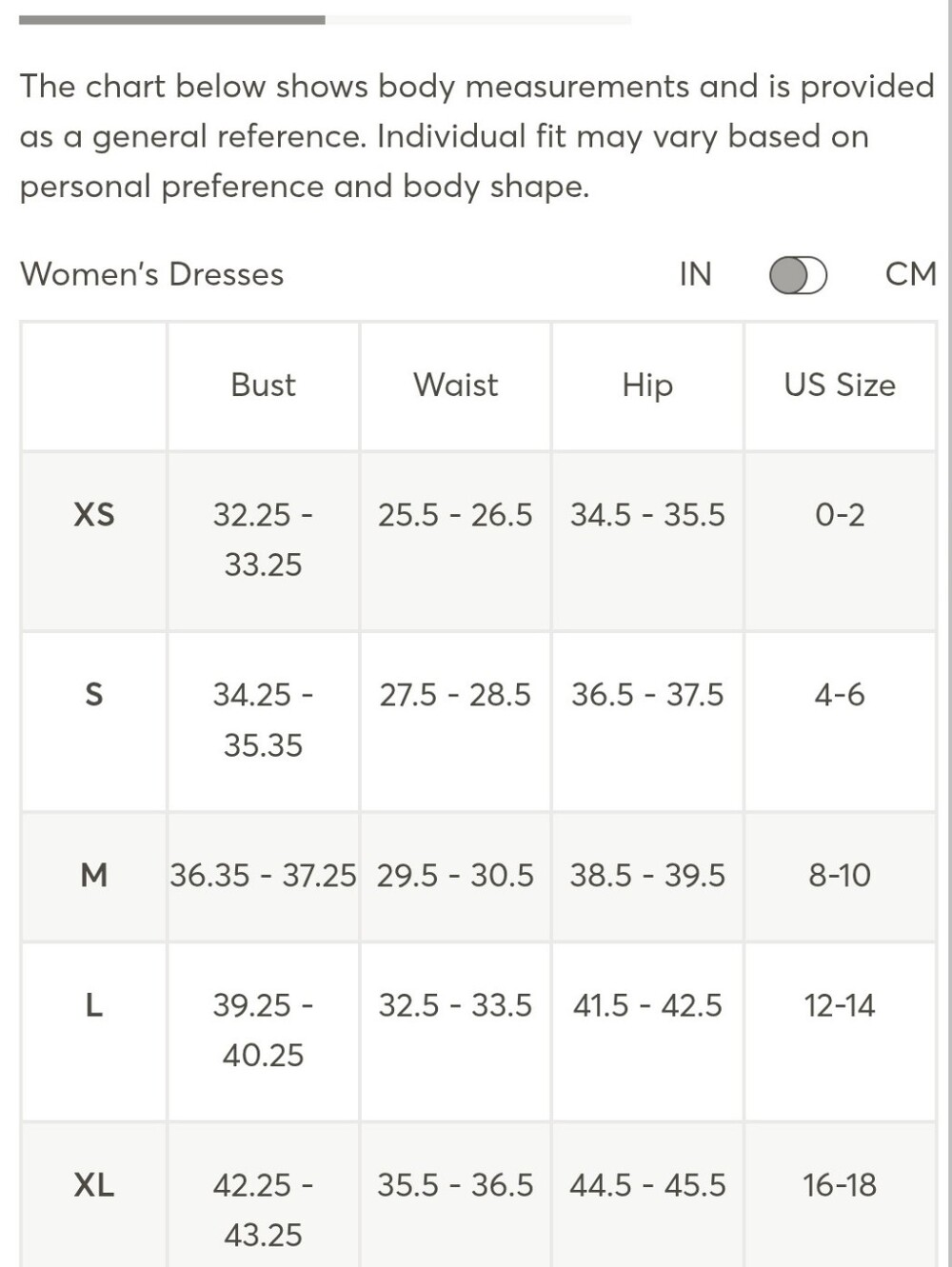952x1267 pixels.
Task: Select the M size row label
Action: (94, 875)
